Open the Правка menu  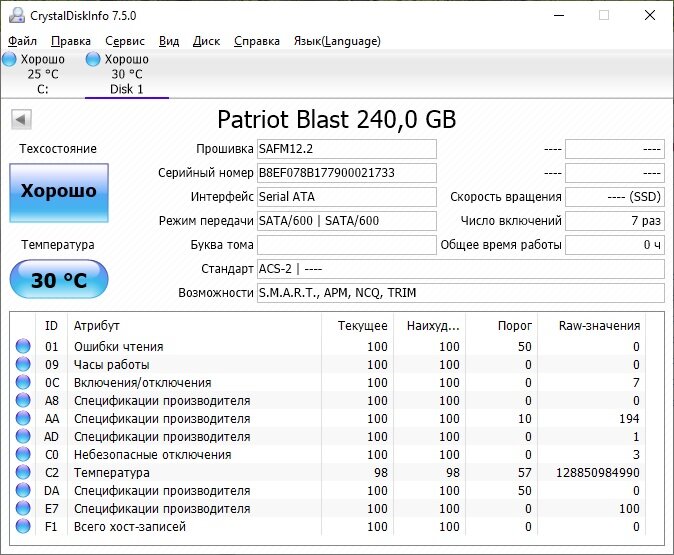[71, 41]
